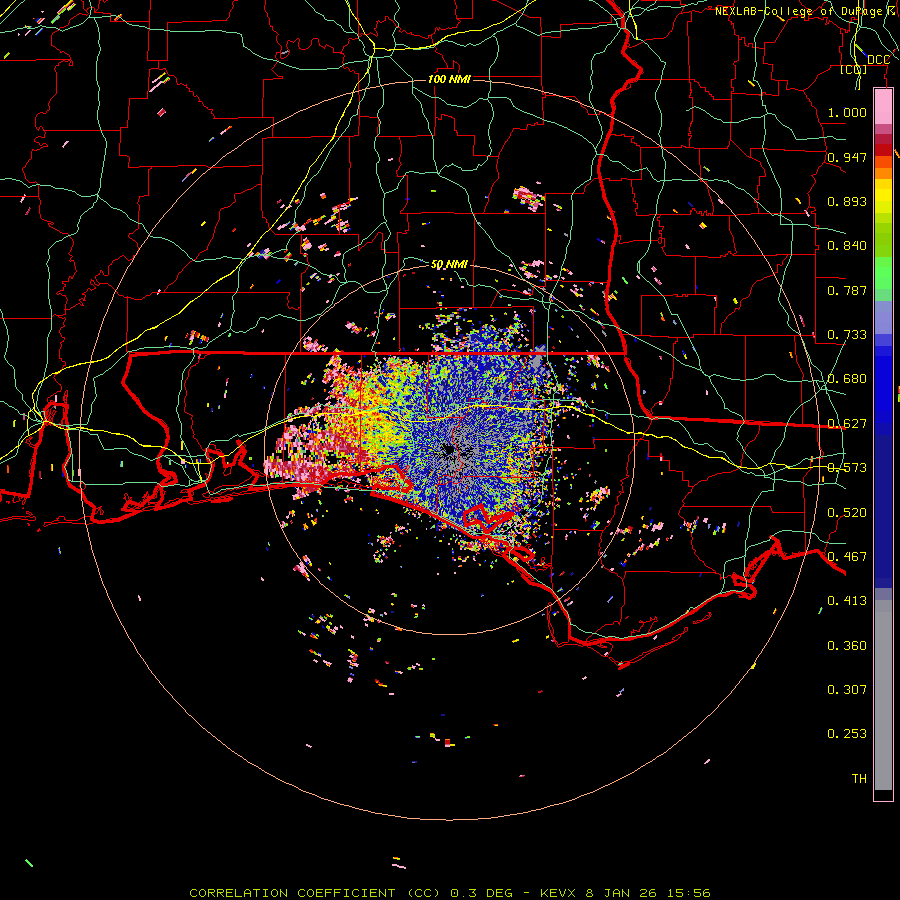Pick the pink swatch beside 1.000
This screenshot has height=900, width=900.
point(883,107)
